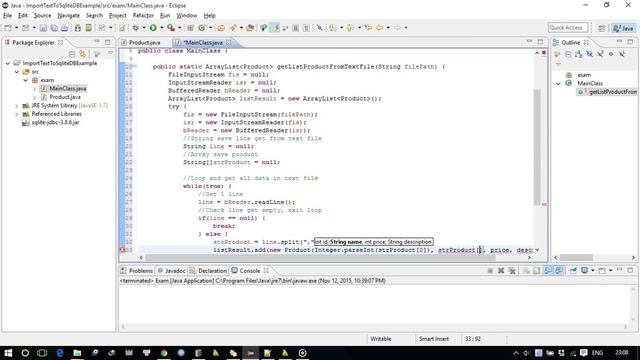This screenshot has width=640, height=360.
Task: Click Collapse All in Package Explorer
Action: coord(72,54)
